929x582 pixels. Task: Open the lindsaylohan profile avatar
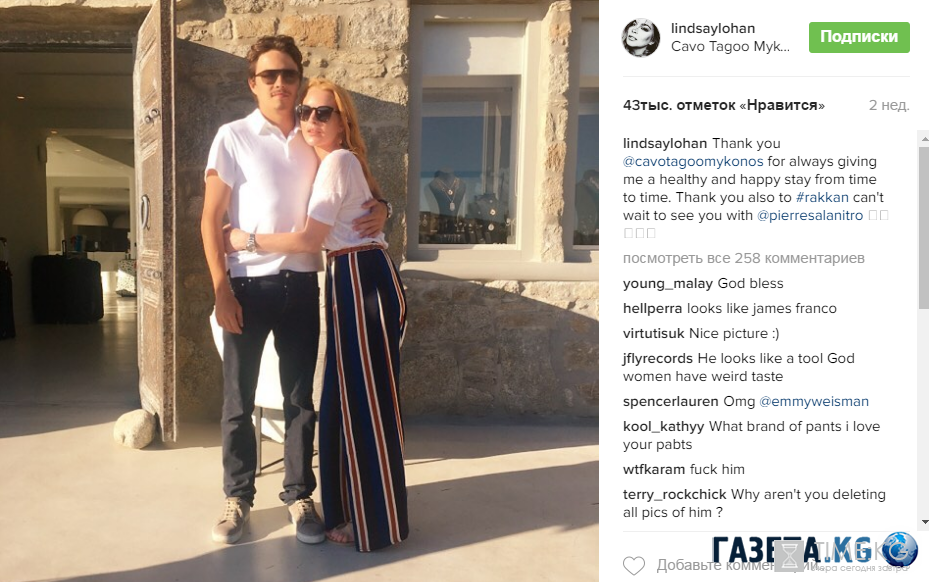[640, 37]
